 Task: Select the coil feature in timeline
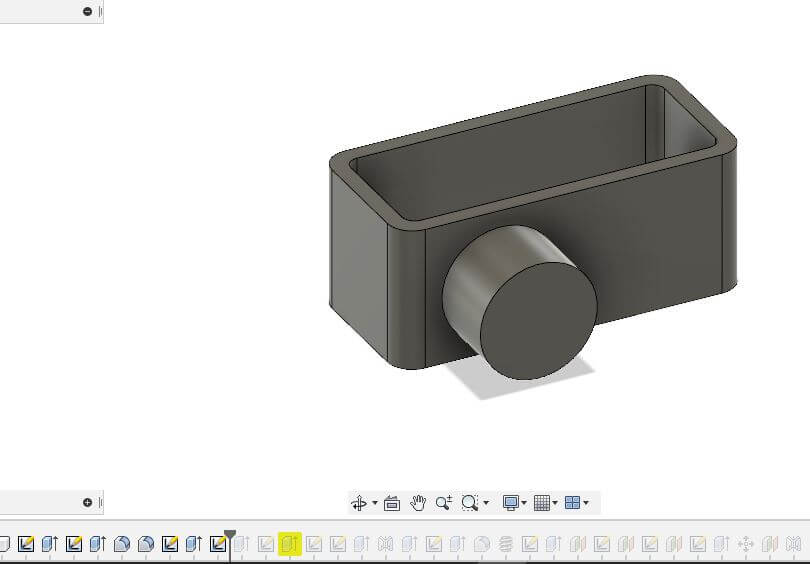point(506,544)
